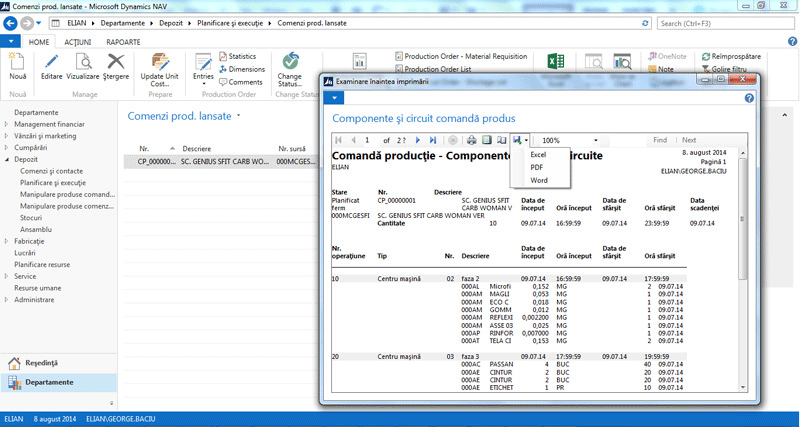Screen dimensions: 800x427
Task: Toggle Print Layout in preview toolbar
Action: tap(487, 140)
